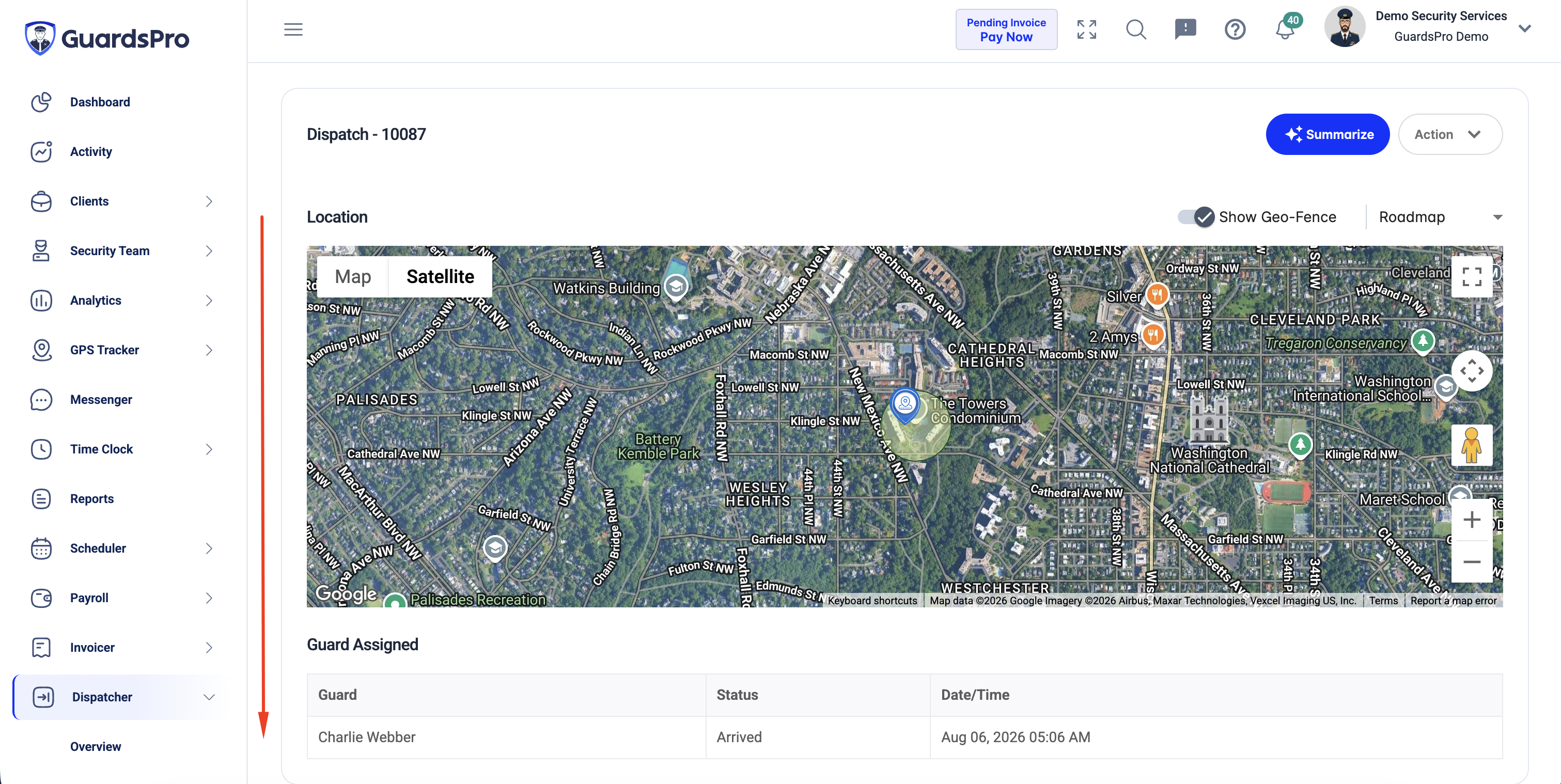1561x784 pixels.
Task: Switch to the Satellite view tab
Action: click(x=441, y=276)
